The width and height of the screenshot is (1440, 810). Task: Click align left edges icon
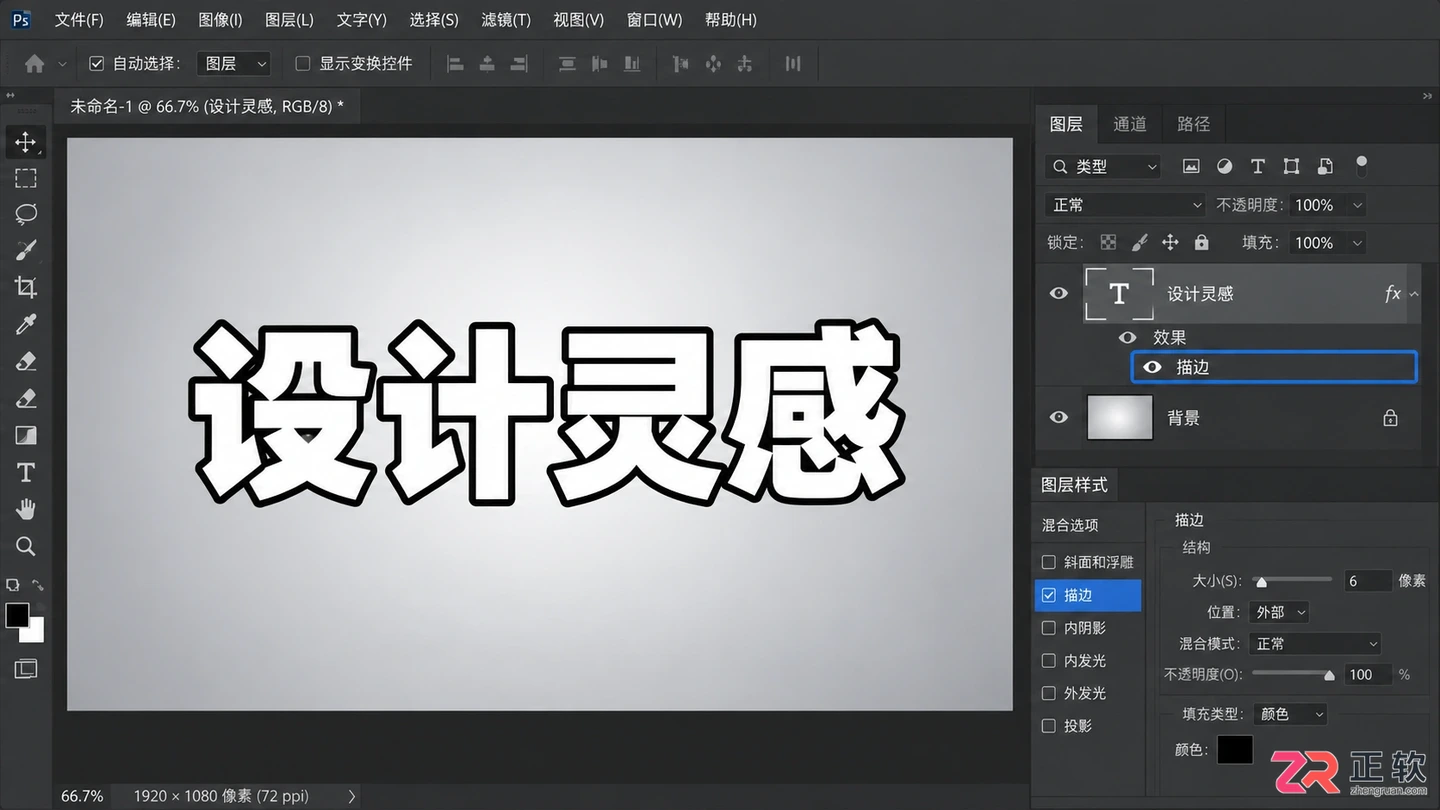(455, 64)
